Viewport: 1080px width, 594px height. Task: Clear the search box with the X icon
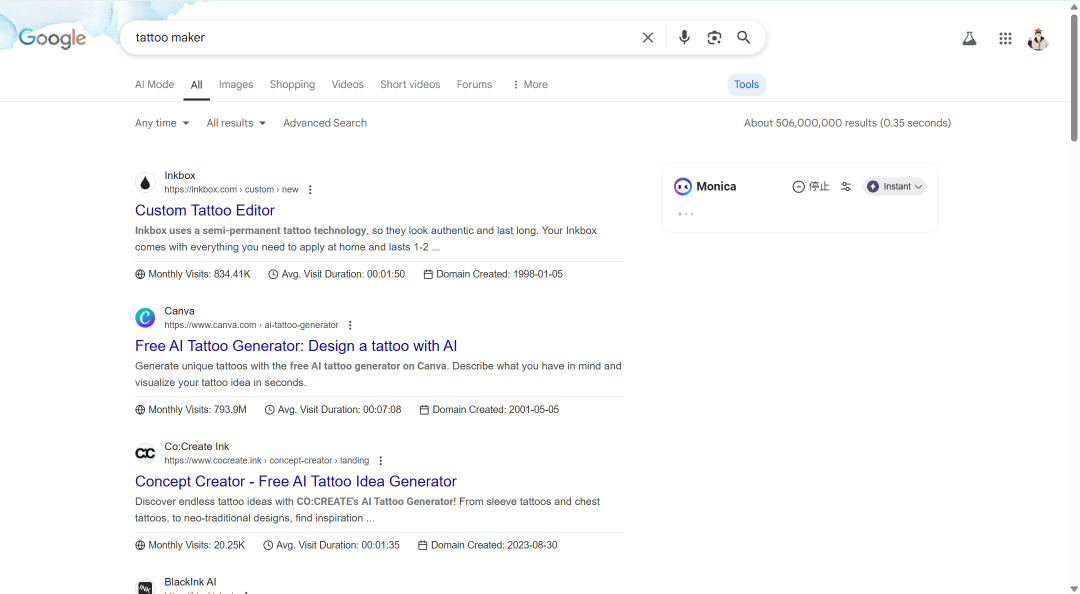click(647, 38)
